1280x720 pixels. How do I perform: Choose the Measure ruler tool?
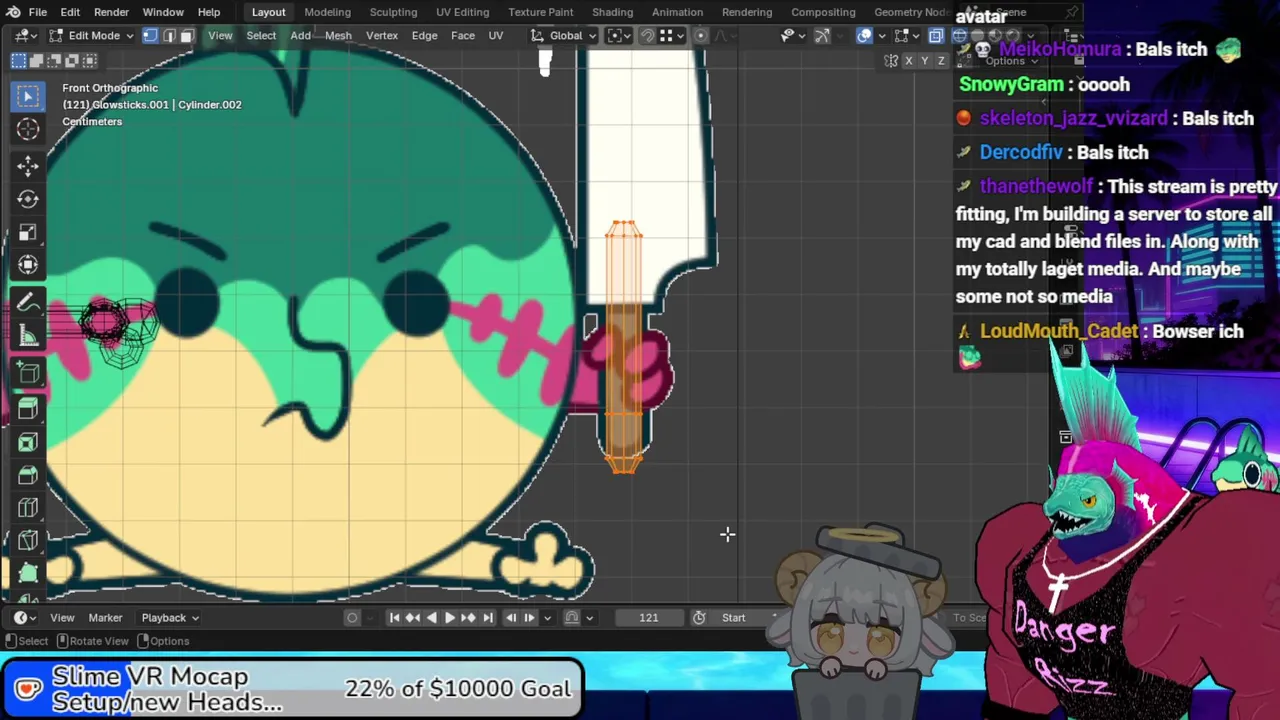pos(28,336)
